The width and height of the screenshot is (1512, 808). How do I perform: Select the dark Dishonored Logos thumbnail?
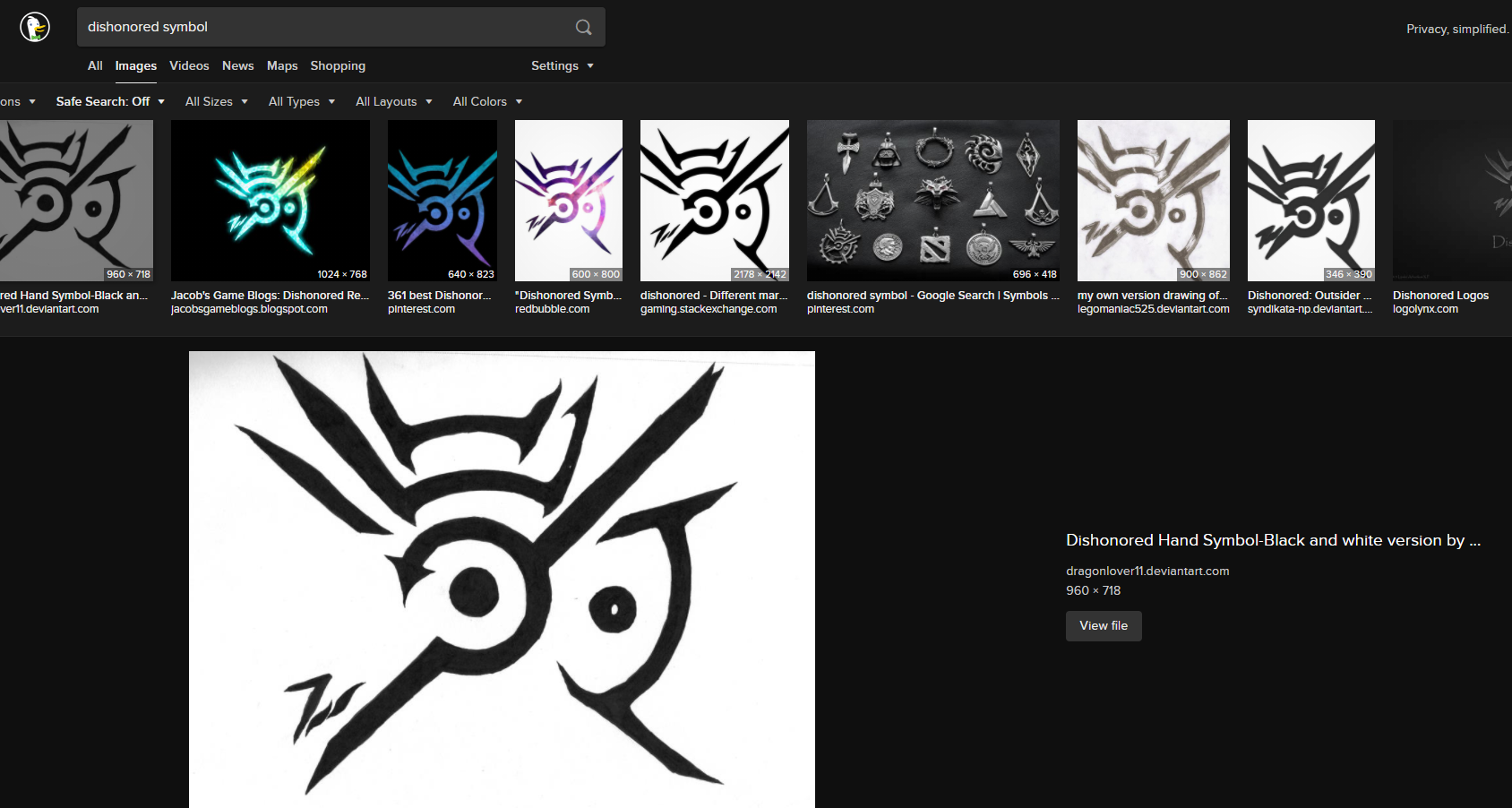(1452, 201)
